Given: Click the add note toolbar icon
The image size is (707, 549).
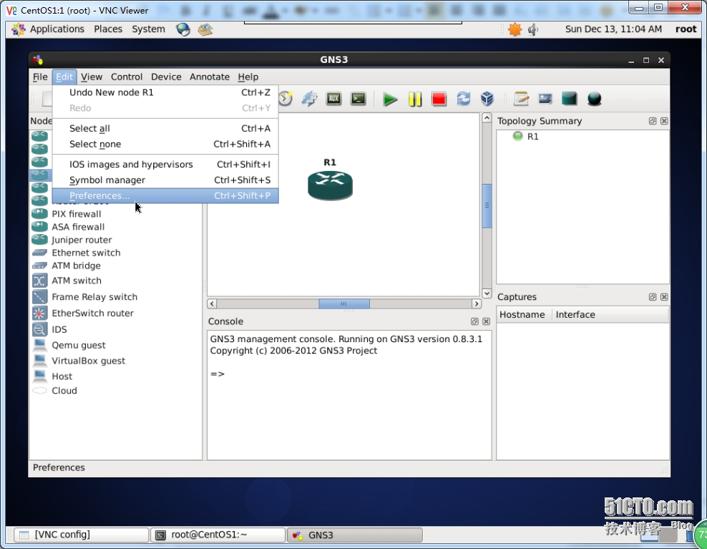Looking at the screenshot, I should [521, 99].
